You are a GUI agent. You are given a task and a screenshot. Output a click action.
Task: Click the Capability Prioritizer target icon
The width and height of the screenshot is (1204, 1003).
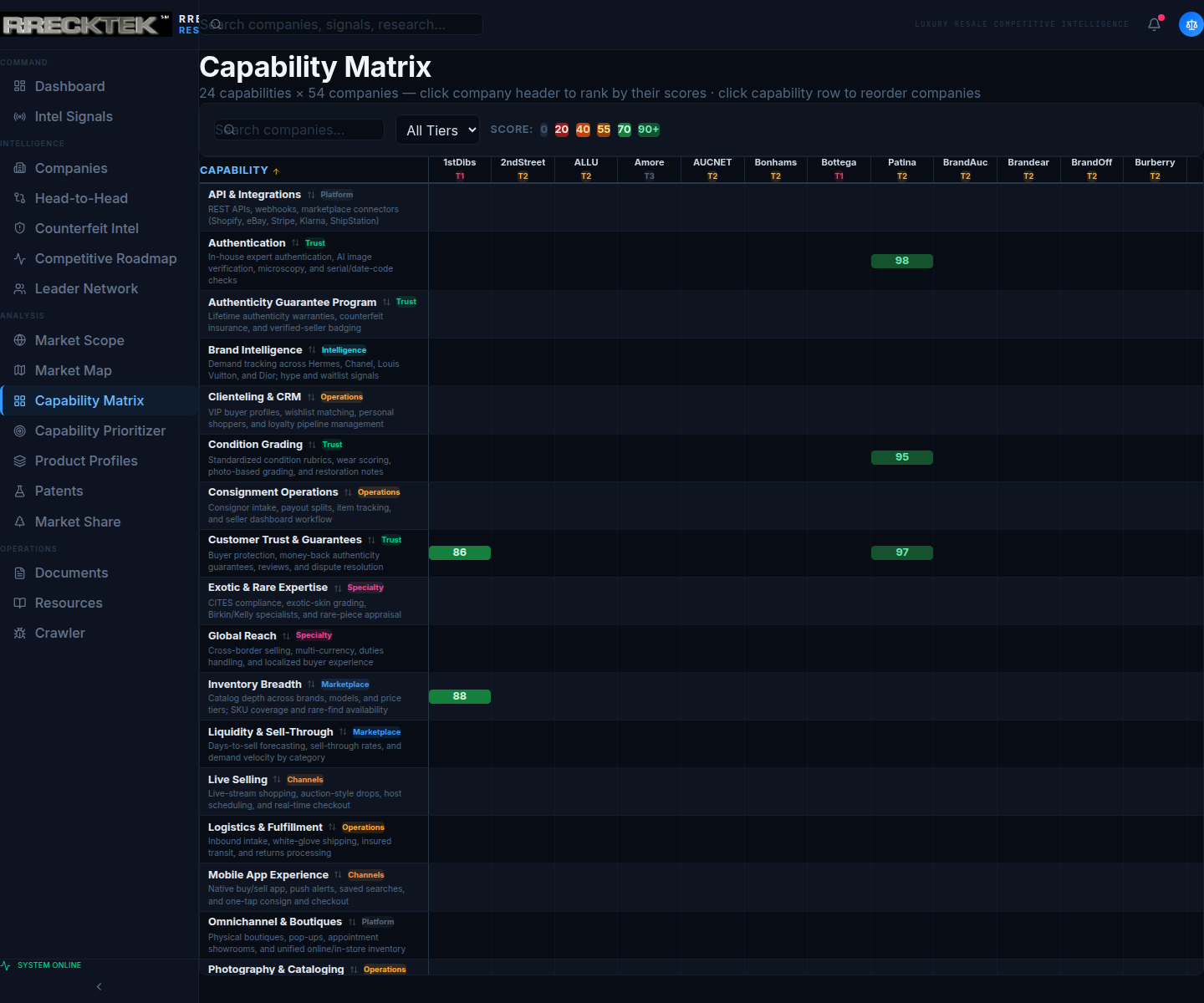(x=20, y=430)
